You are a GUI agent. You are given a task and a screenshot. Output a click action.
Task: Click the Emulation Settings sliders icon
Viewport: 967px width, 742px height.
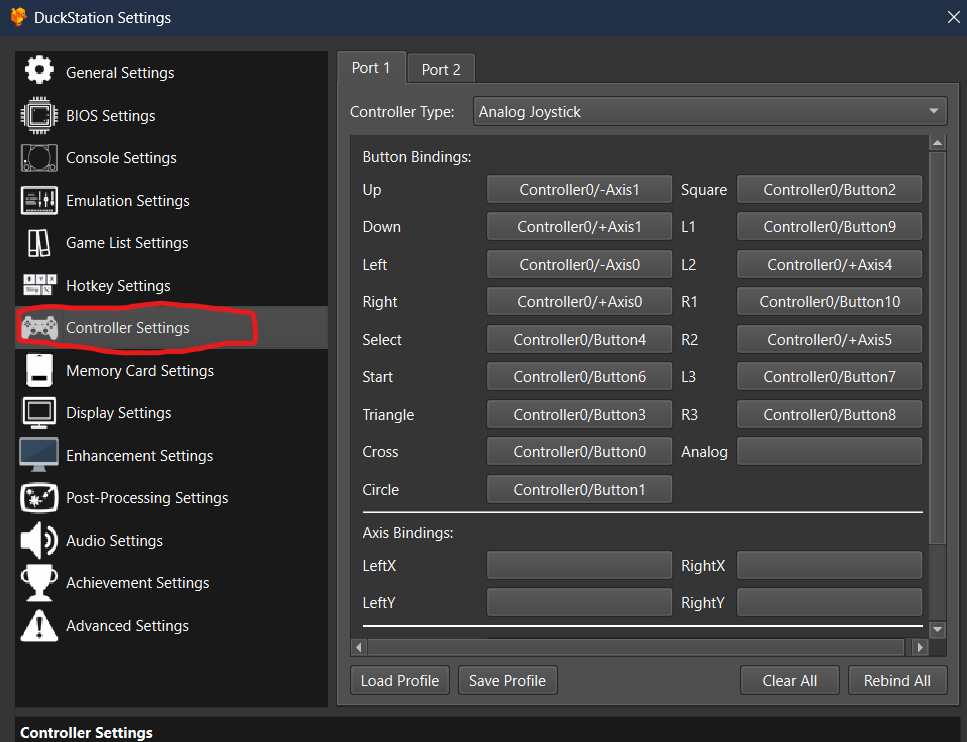tap(39, 200)
